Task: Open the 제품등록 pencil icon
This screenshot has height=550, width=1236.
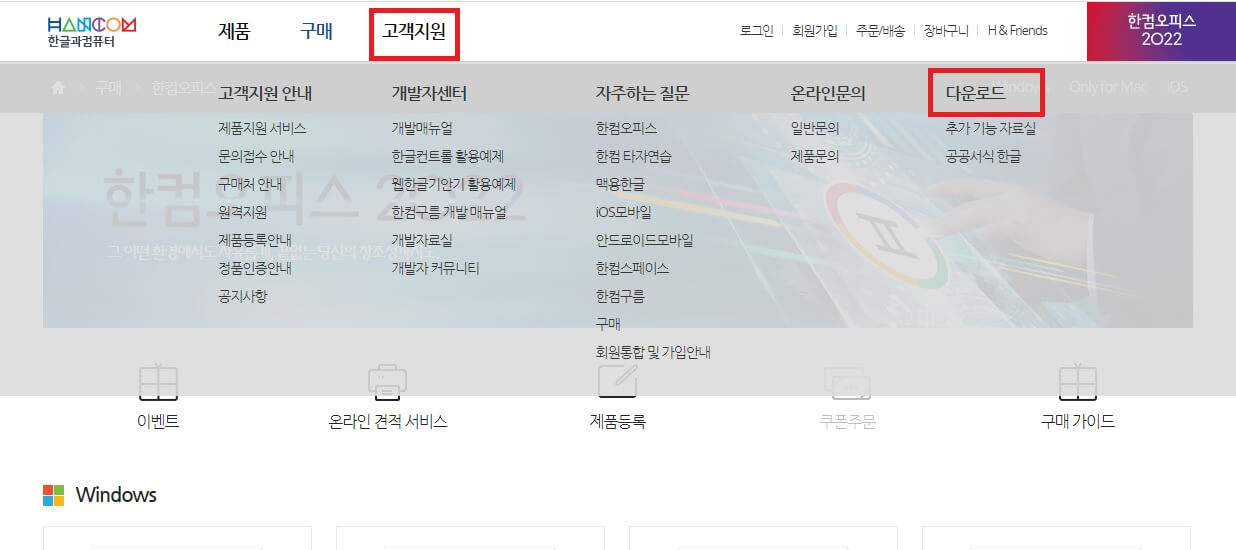Action: pos(618,380)
